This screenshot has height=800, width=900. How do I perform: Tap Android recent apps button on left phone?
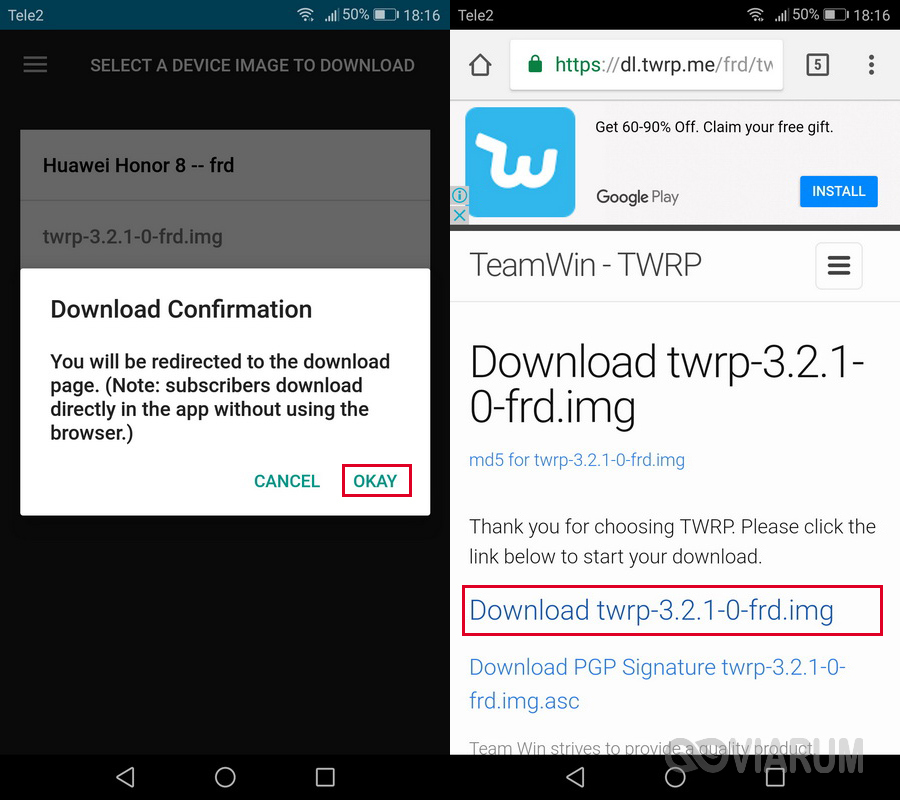[x=325, y=777]
